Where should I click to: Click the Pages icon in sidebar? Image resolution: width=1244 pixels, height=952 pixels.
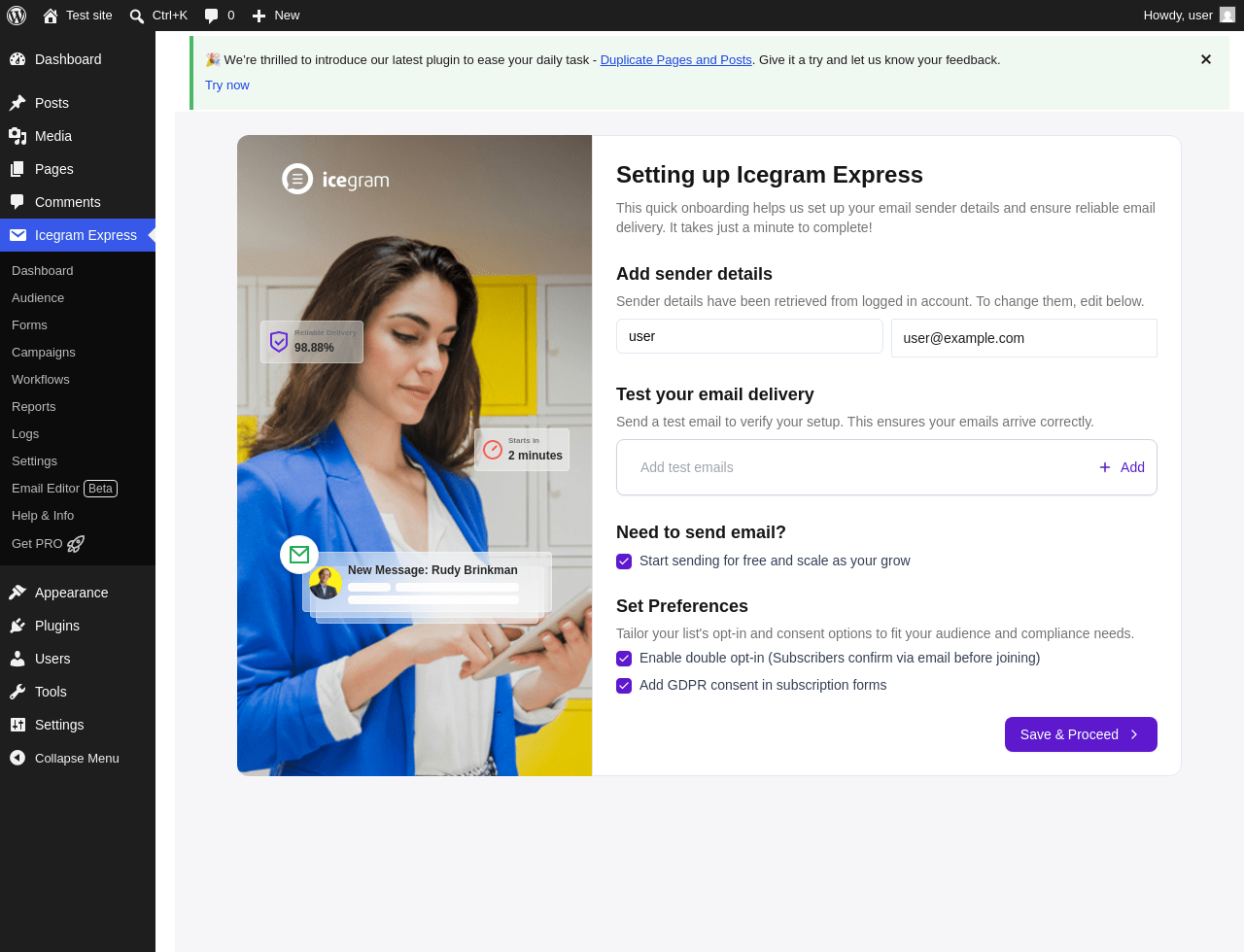pos(17,169)
